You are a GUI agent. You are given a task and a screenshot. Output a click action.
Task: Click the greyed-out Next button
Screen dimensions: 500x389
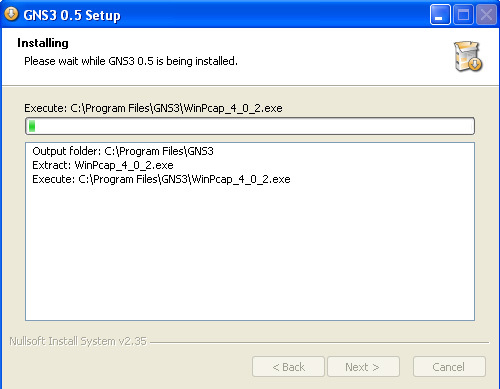(363, 367)
